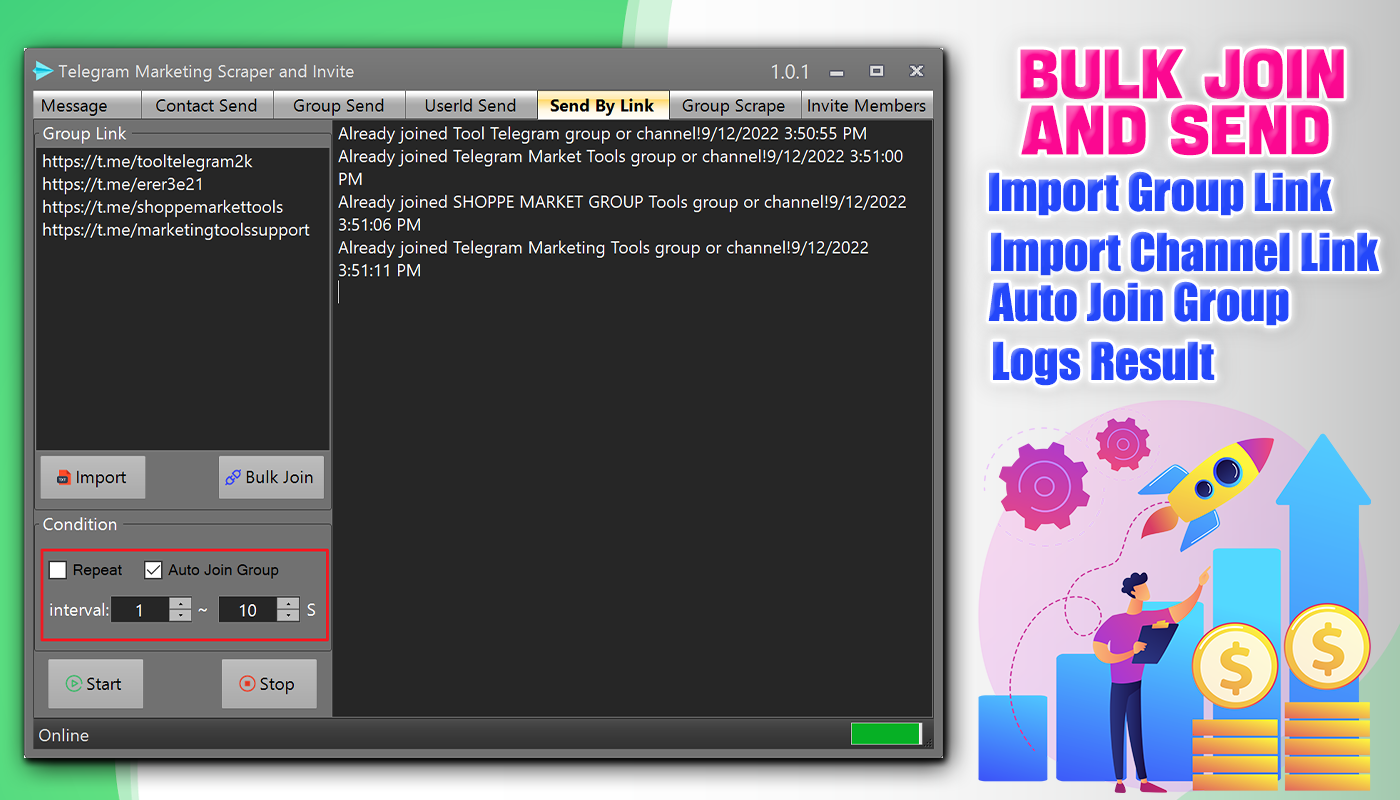The image size is (1400, 800).
Task: Increase the minimum interval value
Action: tap(180, 603)
